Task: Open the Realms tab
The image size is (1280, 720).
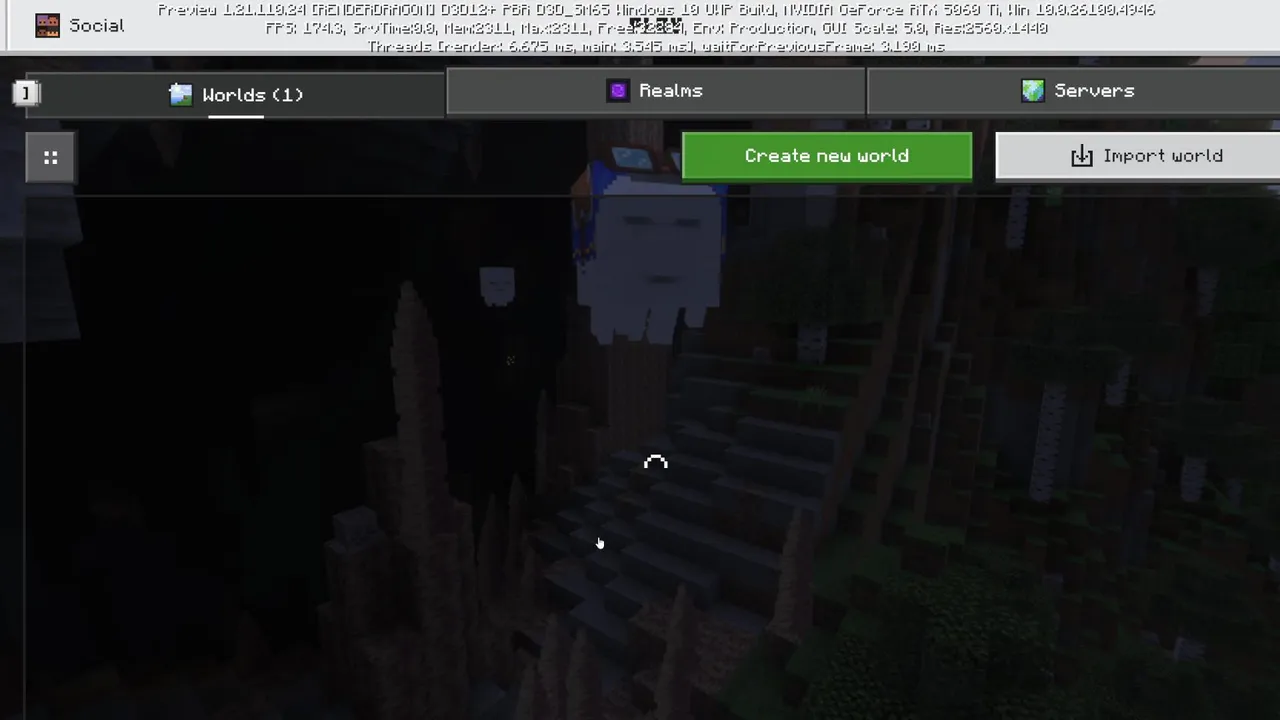Action: pos(656,91)
